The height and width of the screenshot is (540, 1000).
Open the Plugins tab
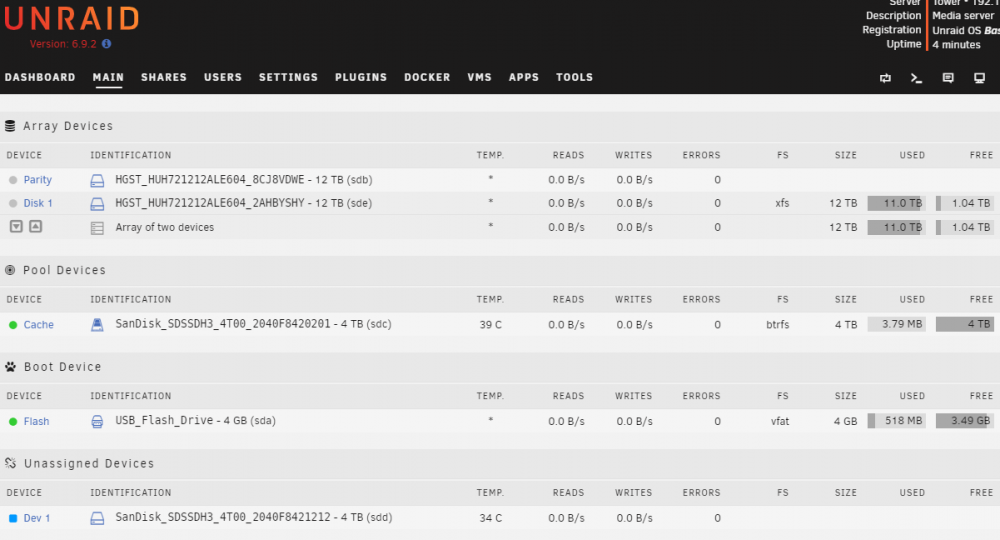[361, 77]
